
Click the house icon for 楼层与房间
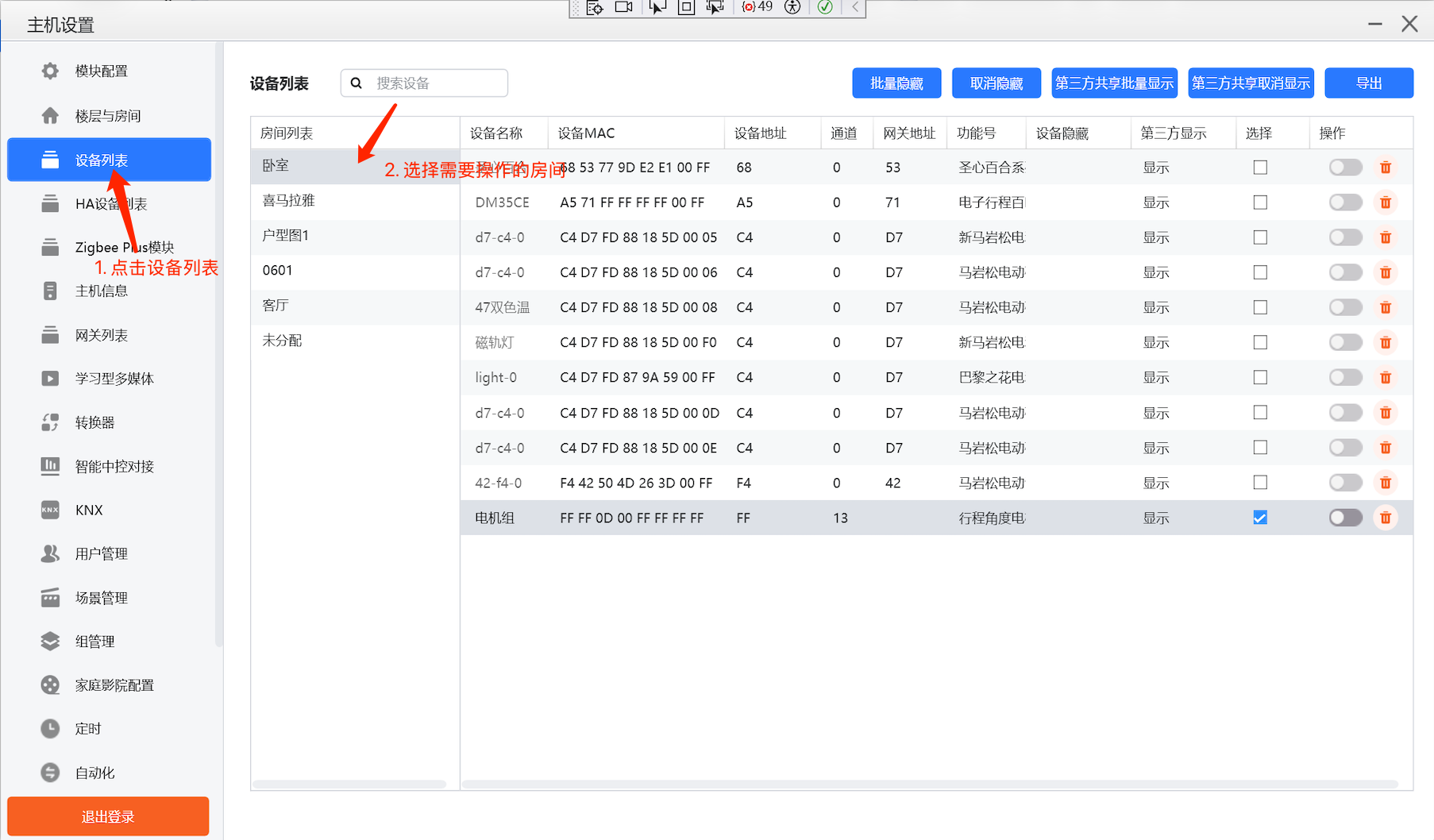[50, 116]
